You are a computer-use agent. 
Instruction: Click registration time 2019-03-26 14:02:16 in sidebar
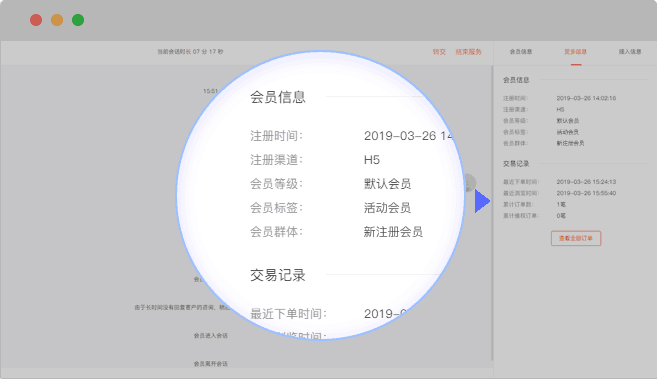tap(586, 98)
